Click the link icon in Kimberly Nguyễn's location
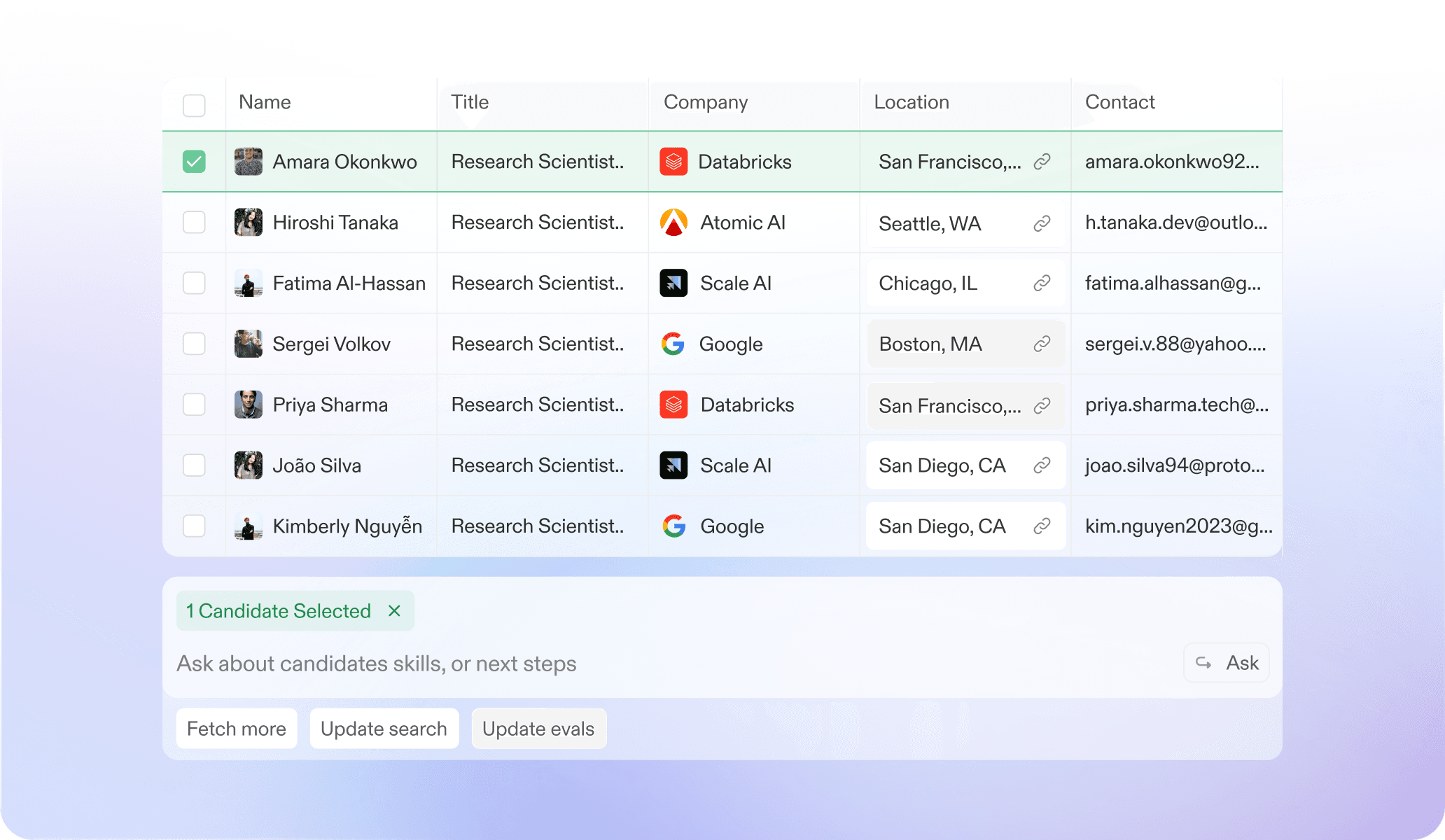The height and width of the screenshot is (840, 1445). 1042,526
